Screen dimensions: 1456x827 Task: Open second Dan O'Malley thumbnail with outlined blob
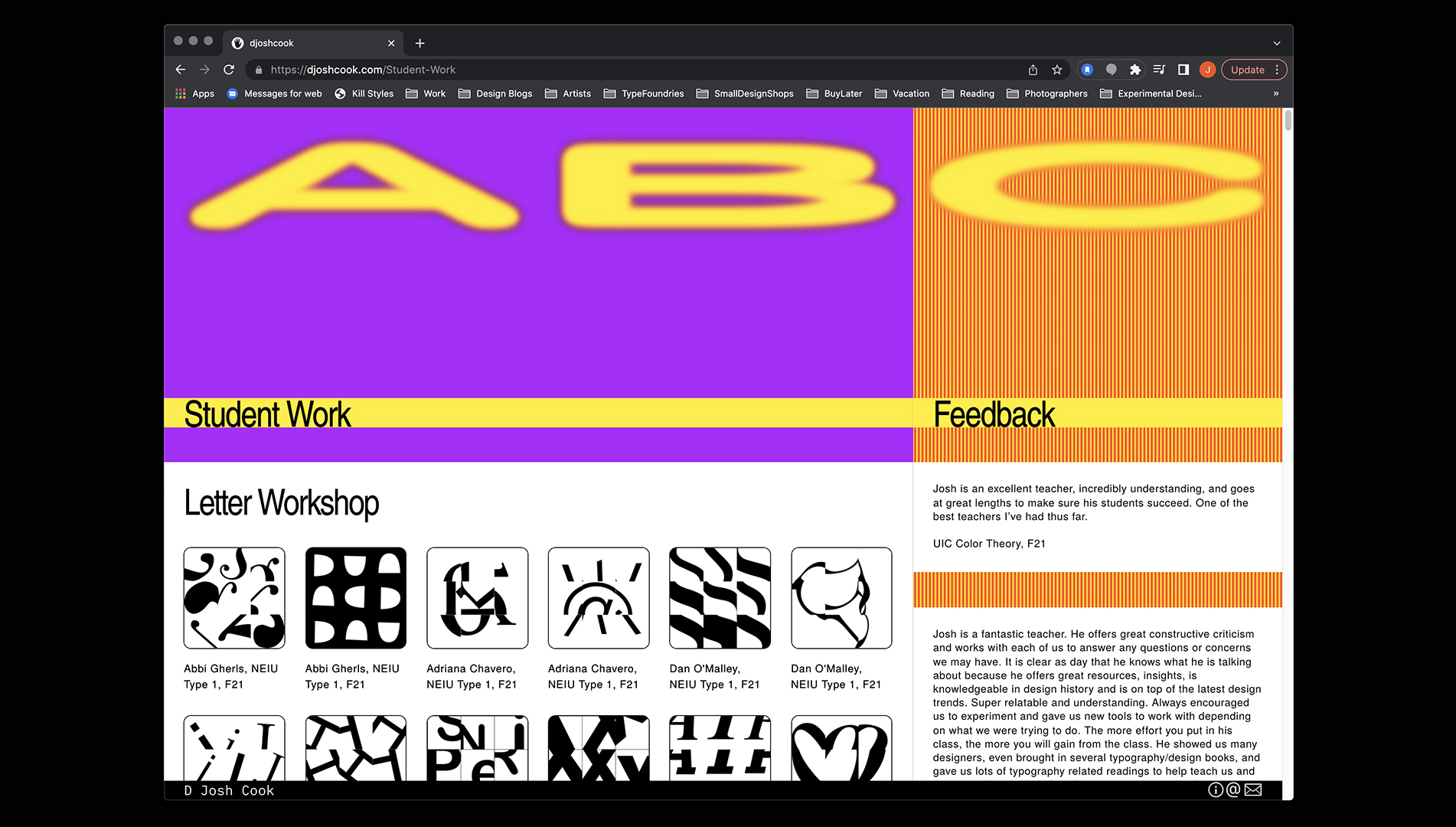(841, 598)
